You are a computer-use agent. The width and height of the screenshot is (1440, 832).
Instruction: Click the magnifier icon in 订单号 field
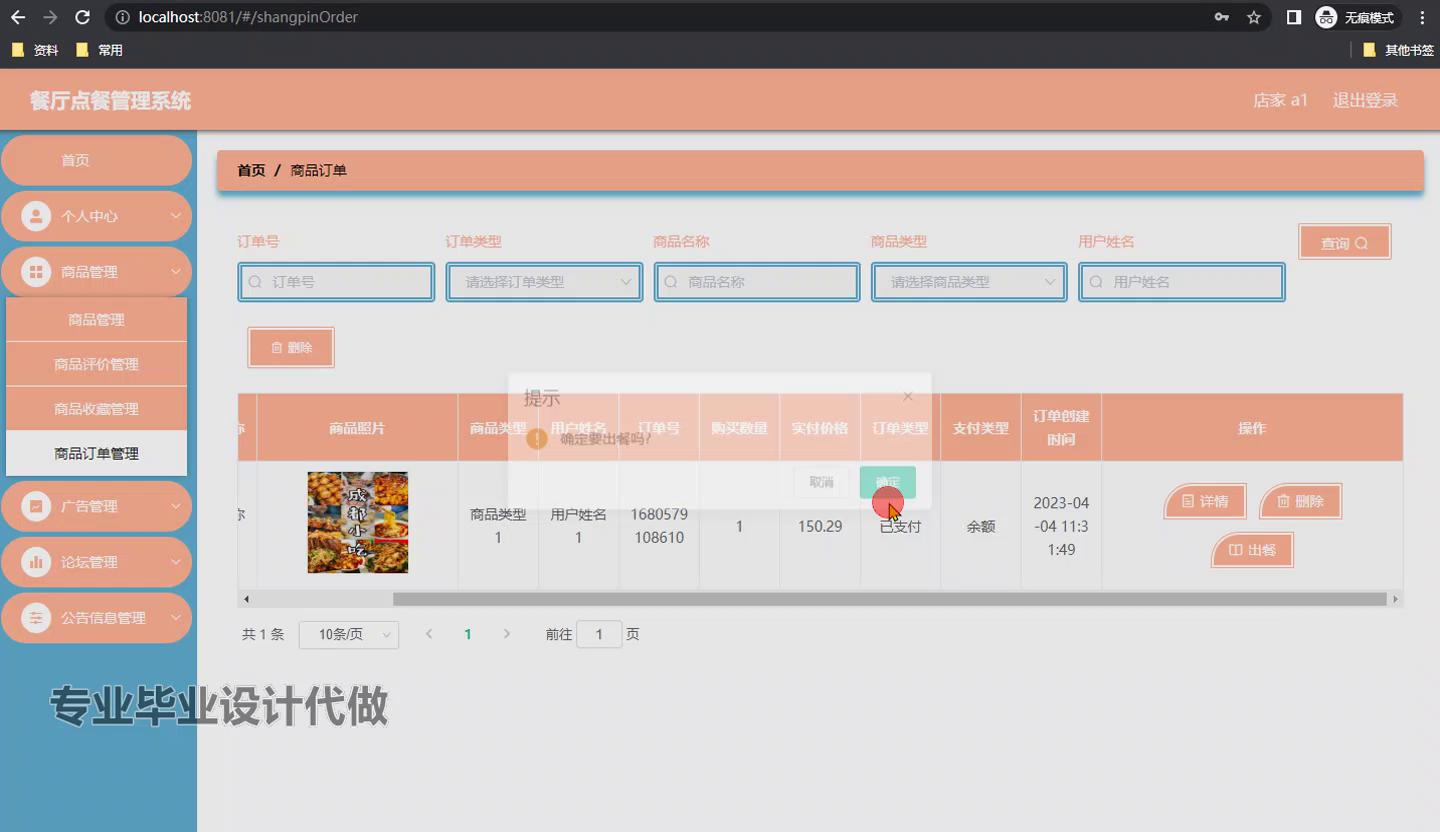255,282
